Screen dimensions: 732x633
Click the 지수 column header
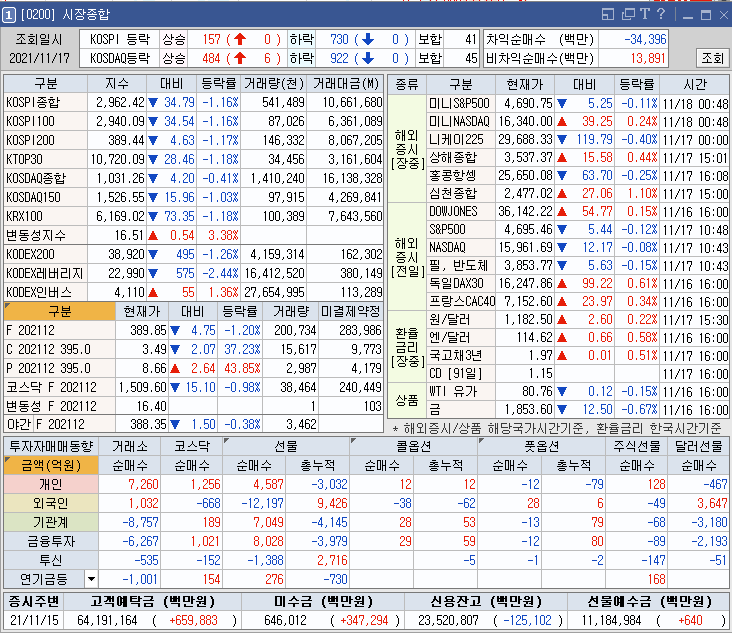point(117,84)
